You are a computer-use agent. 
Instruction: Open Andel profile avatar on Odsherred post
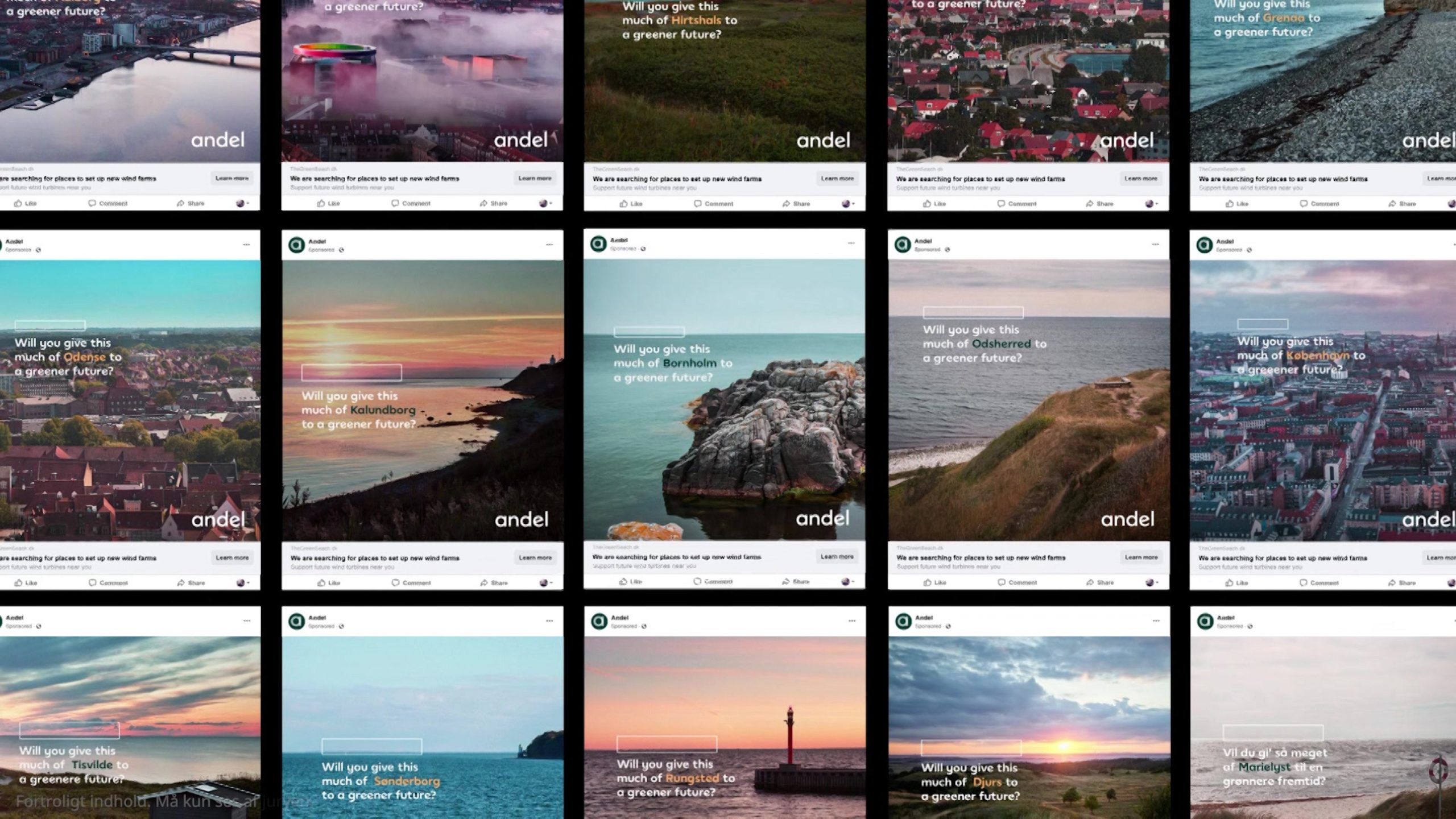[x=903, y=245]
